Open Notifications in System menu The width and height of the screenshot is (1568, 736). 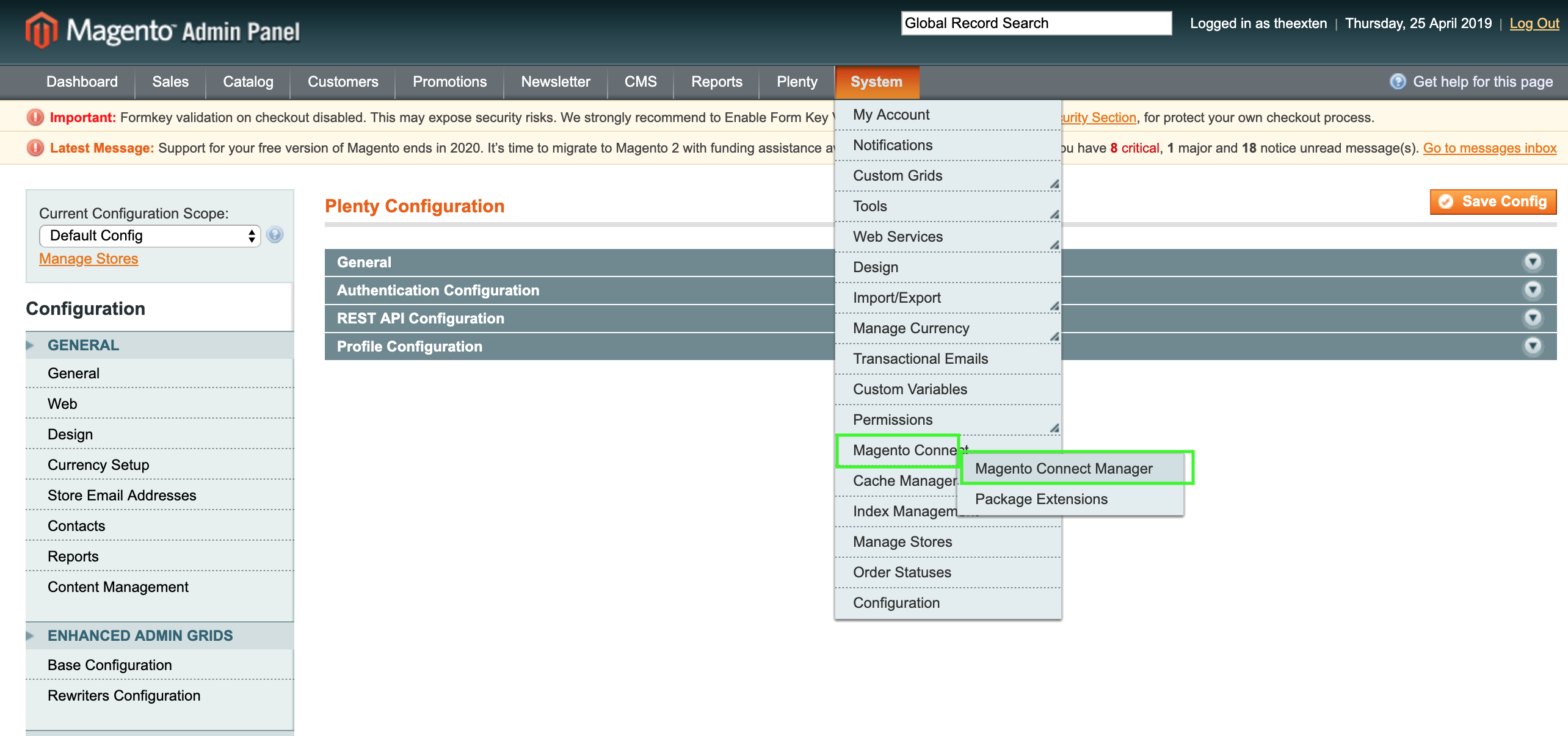(x=948, y=145)
